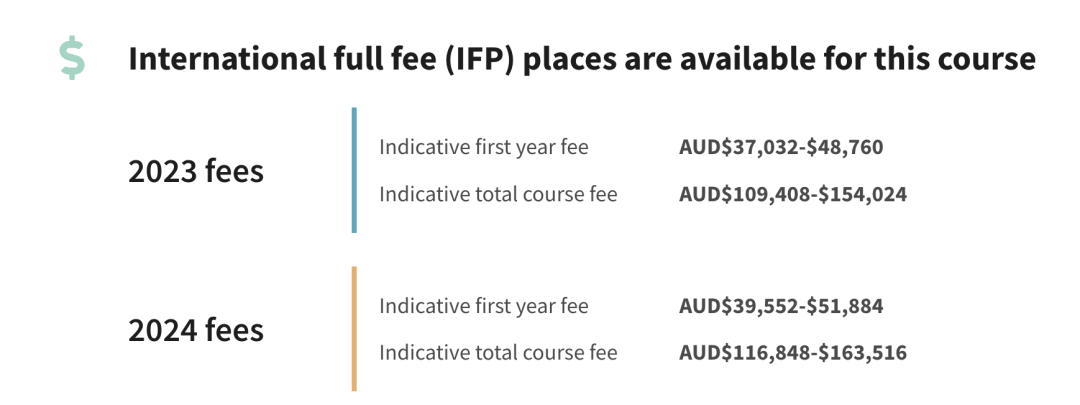1080x405 pixels.
Task: Select the 2024 fees label
Action: 196,330
